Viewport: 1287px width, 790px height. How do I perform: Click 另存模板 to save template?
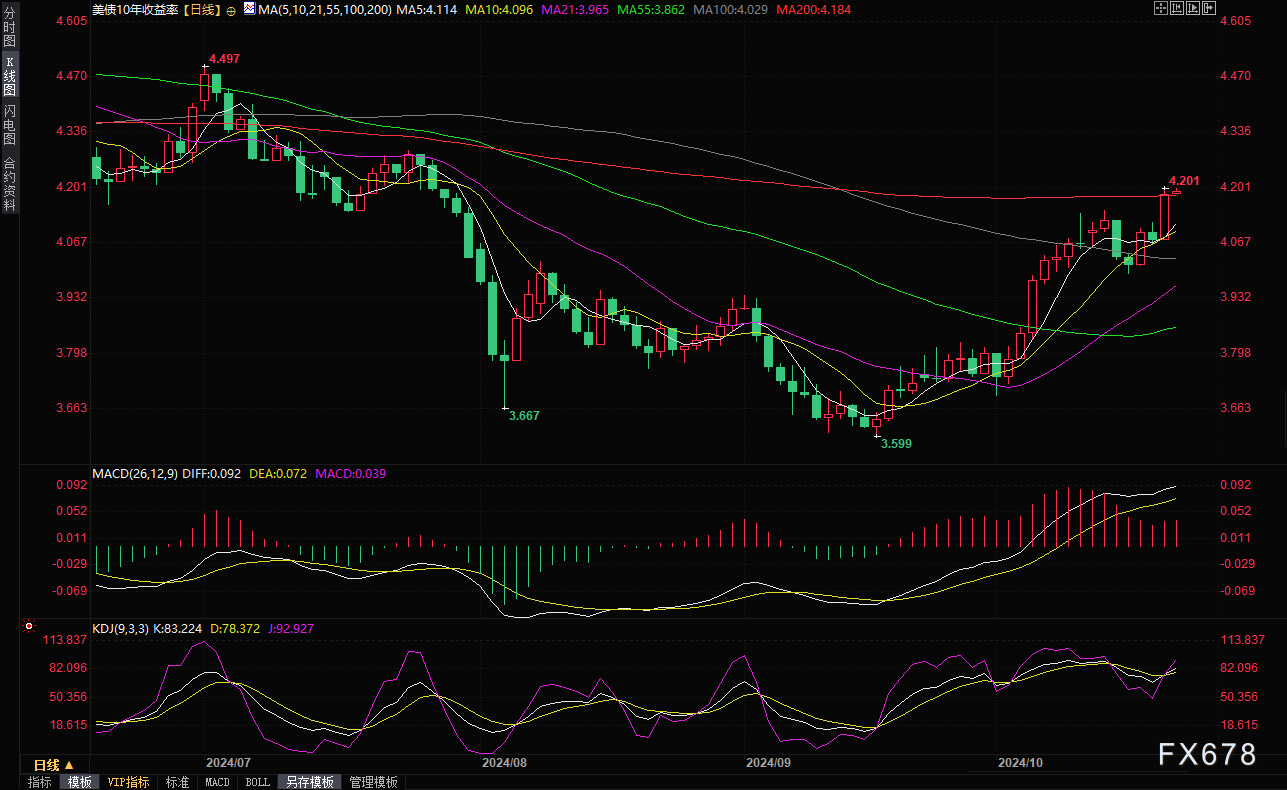[x=309, y=782]
